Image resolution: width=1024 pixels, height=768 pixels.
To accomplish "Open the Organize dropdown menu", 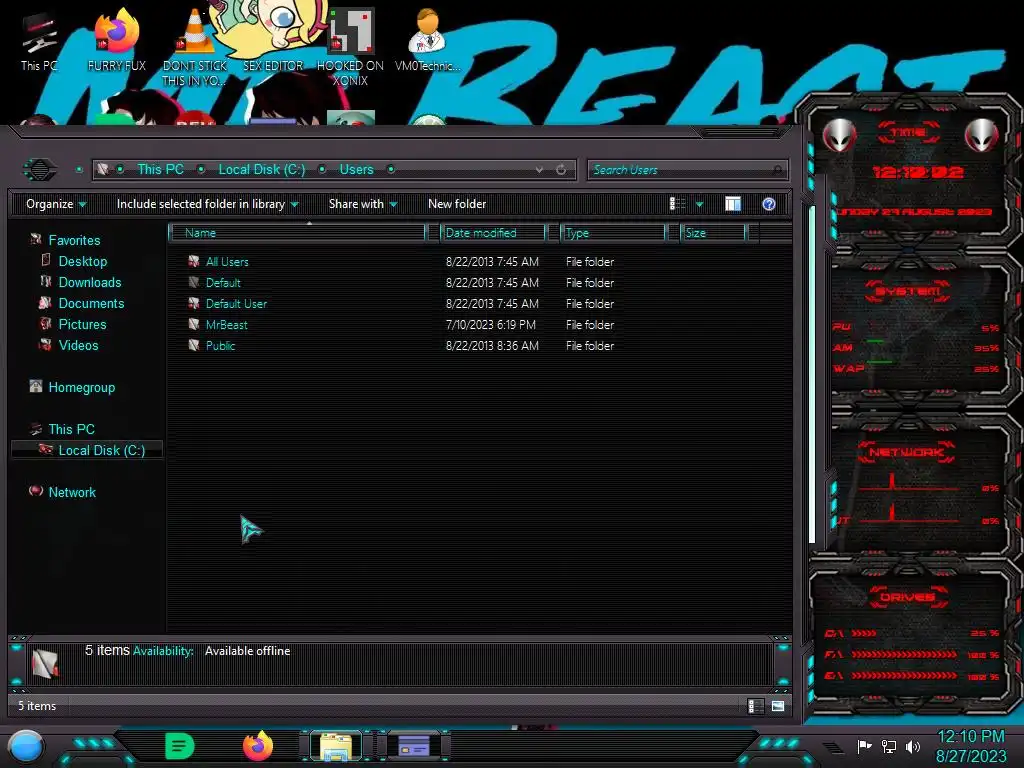I will (56, 204).
